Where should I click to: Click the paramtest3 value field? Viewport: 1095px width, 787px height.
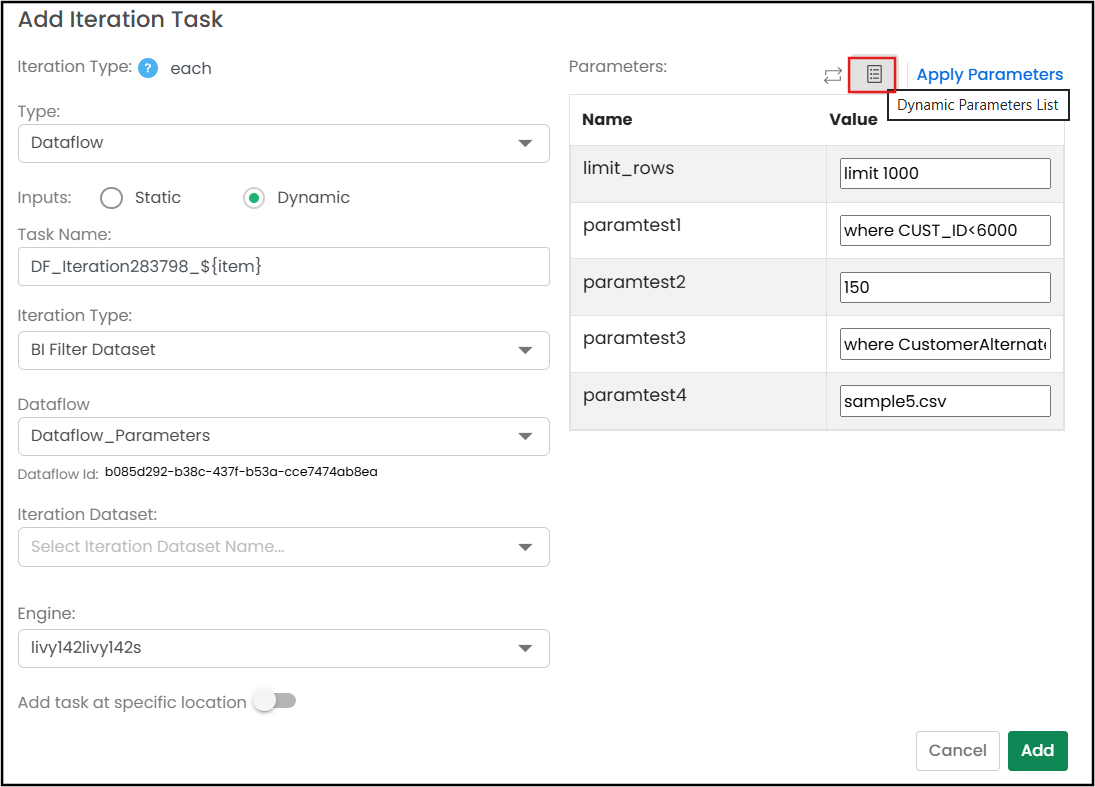click(x=945, y=344)
